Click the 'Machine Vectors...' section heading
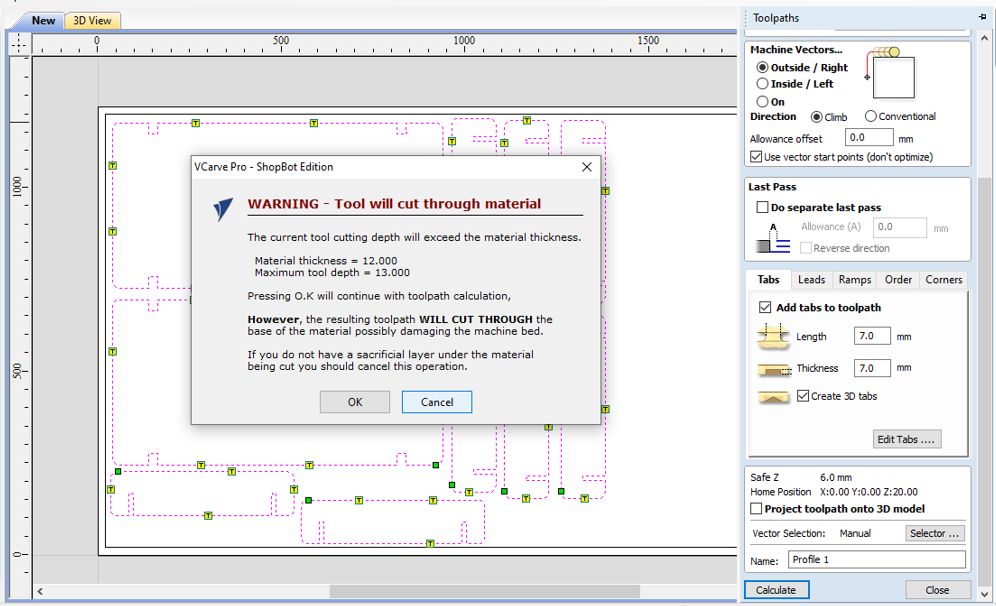Viewport: 996px width, 606px height. [x=797, y=50]
